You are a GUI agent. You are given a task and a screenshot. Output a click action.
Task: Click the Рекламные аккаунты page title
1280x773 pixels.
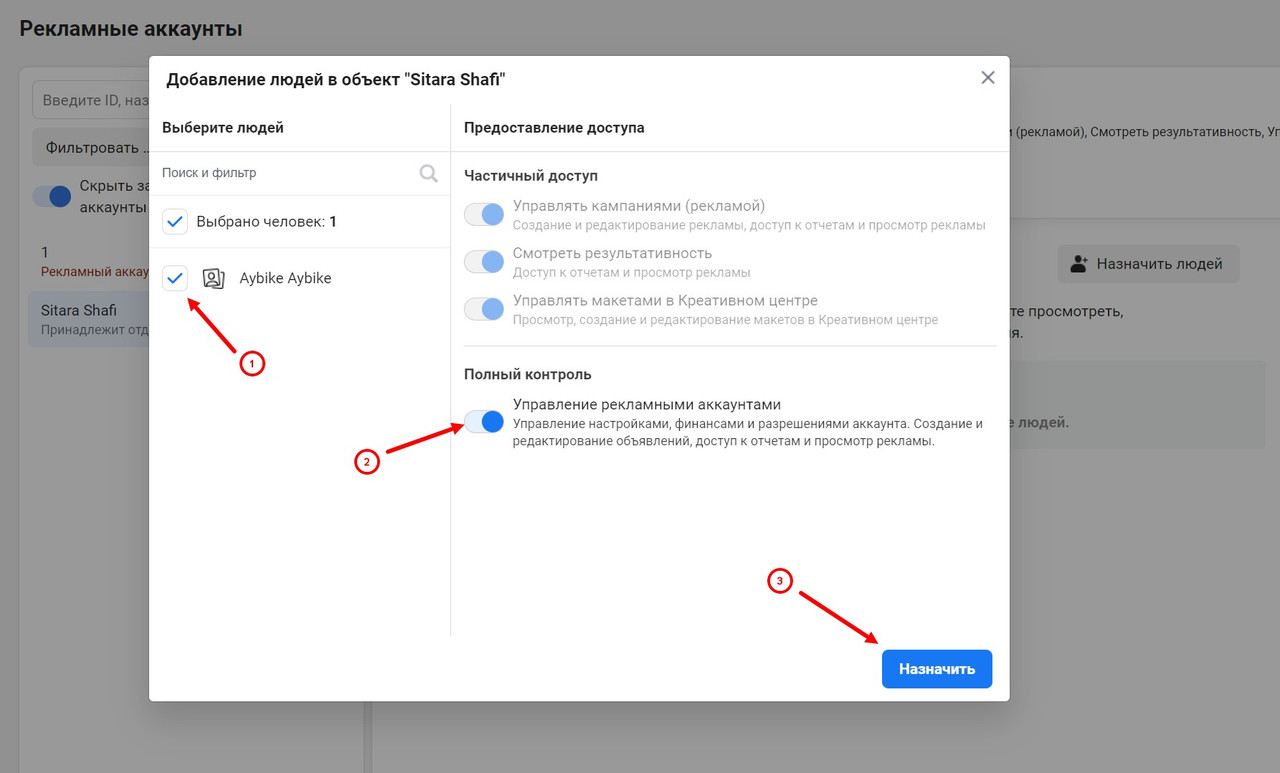tap(131, 29)
